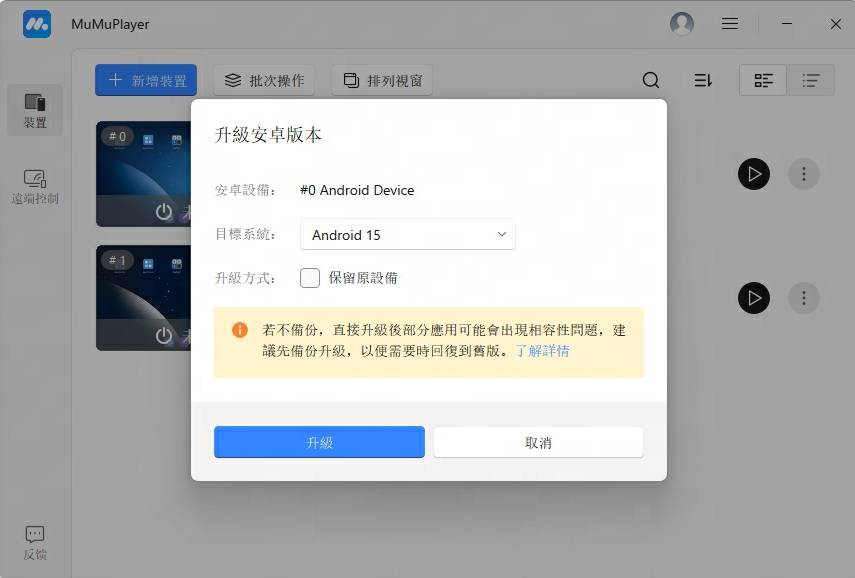Open the user account avatar
The width and height of the screenshot is (855, 578).
pyautogui.click(x=682, y=23)
